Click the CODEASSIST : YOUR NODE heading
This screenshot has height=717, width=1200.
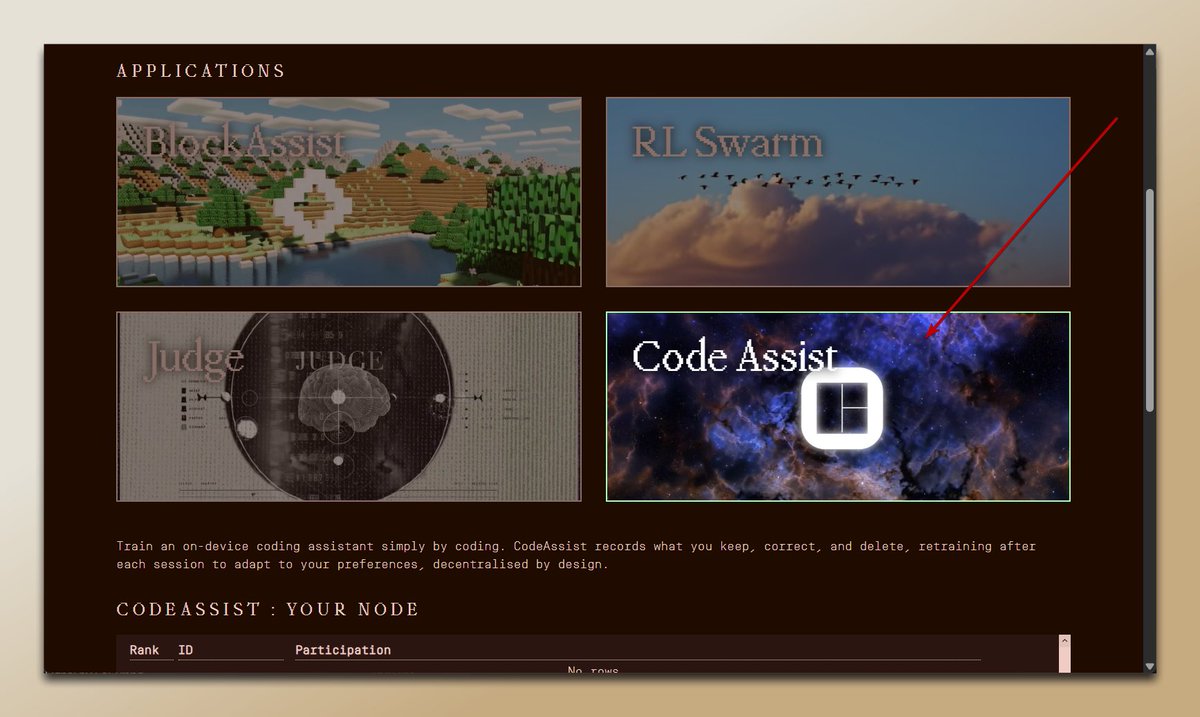point(267,609)
